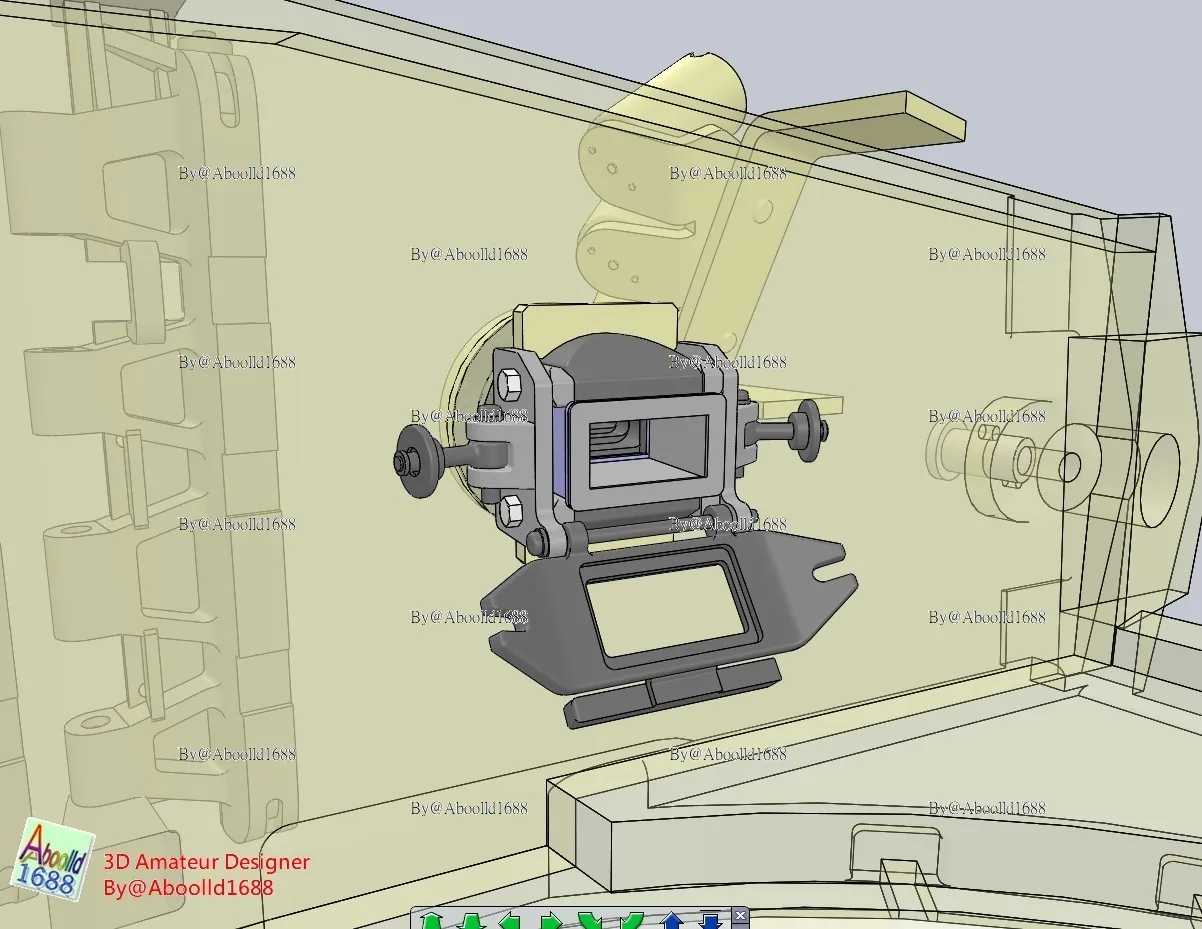Select the green down arrow icon
The width and height of the screenshot is (1202, 929).
coord(472,920)
